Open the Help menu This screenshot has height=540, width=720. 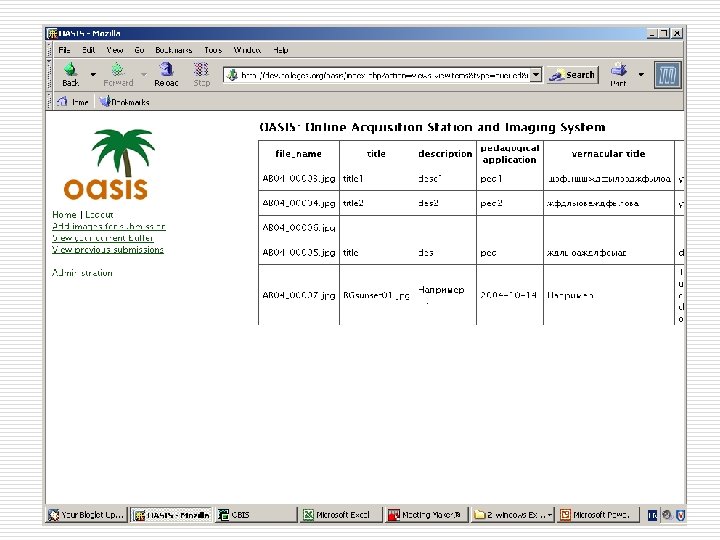(x=281, y=50)
